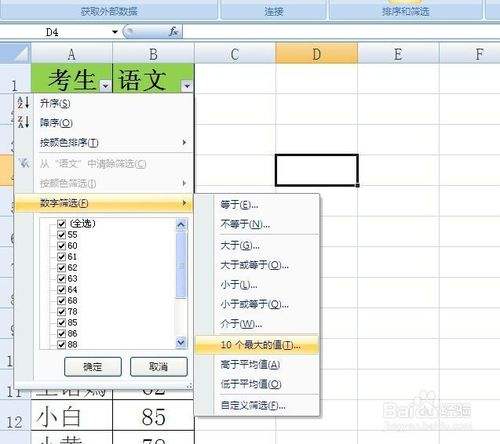The width and height of the screenshot is (500, 444).
Task: Click the 排序和筛选 ribbon group label
Action: pos(405,12)
